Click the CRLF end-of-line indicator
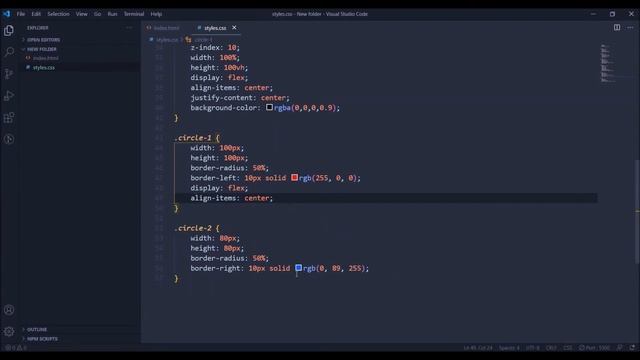Image resolution: width=640 pixels, height=360 pixels. (x=551, y=348)
